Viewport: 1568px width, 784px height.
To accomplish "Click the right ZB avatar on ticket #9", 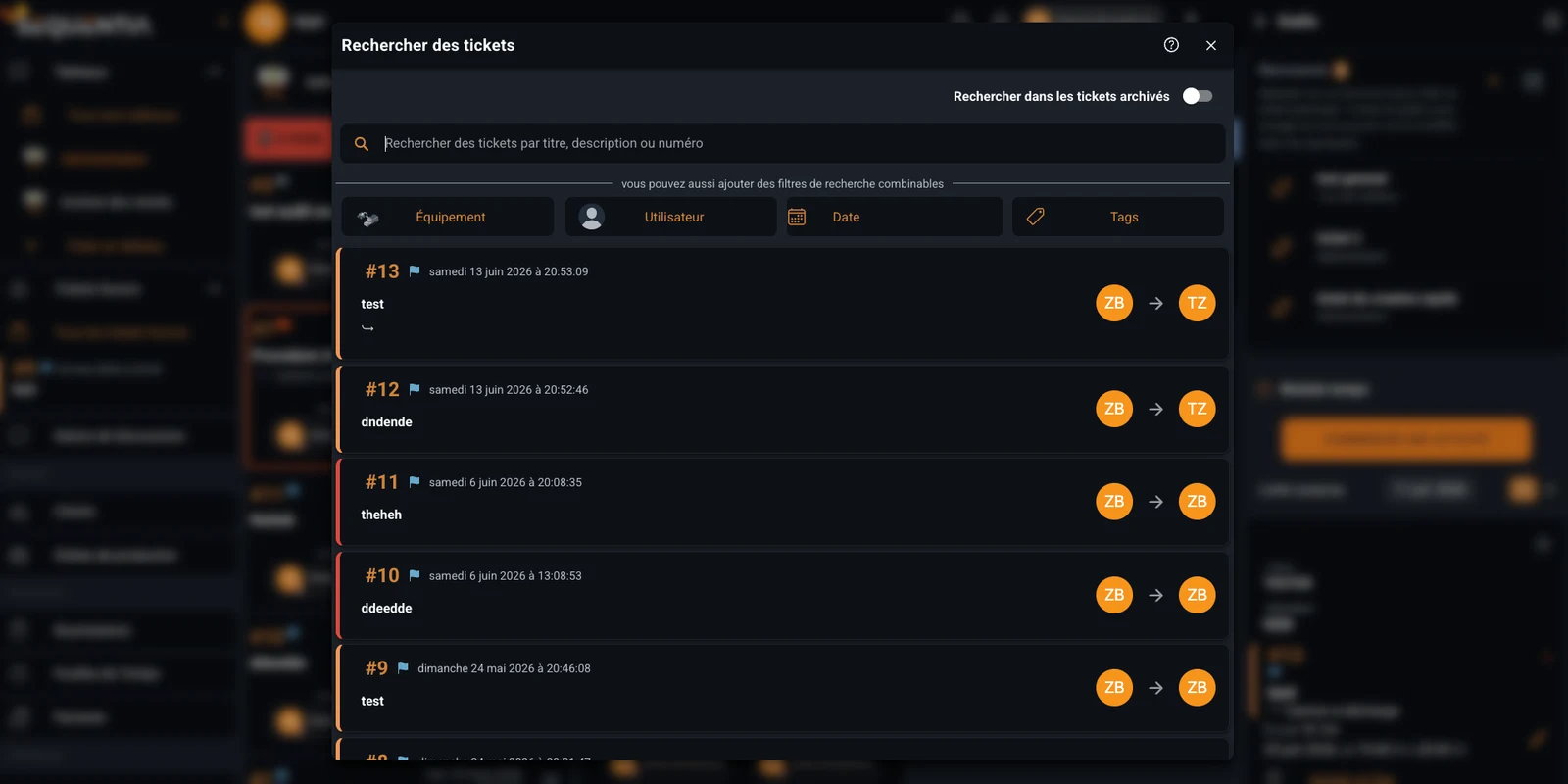I will click(1197, 688).
